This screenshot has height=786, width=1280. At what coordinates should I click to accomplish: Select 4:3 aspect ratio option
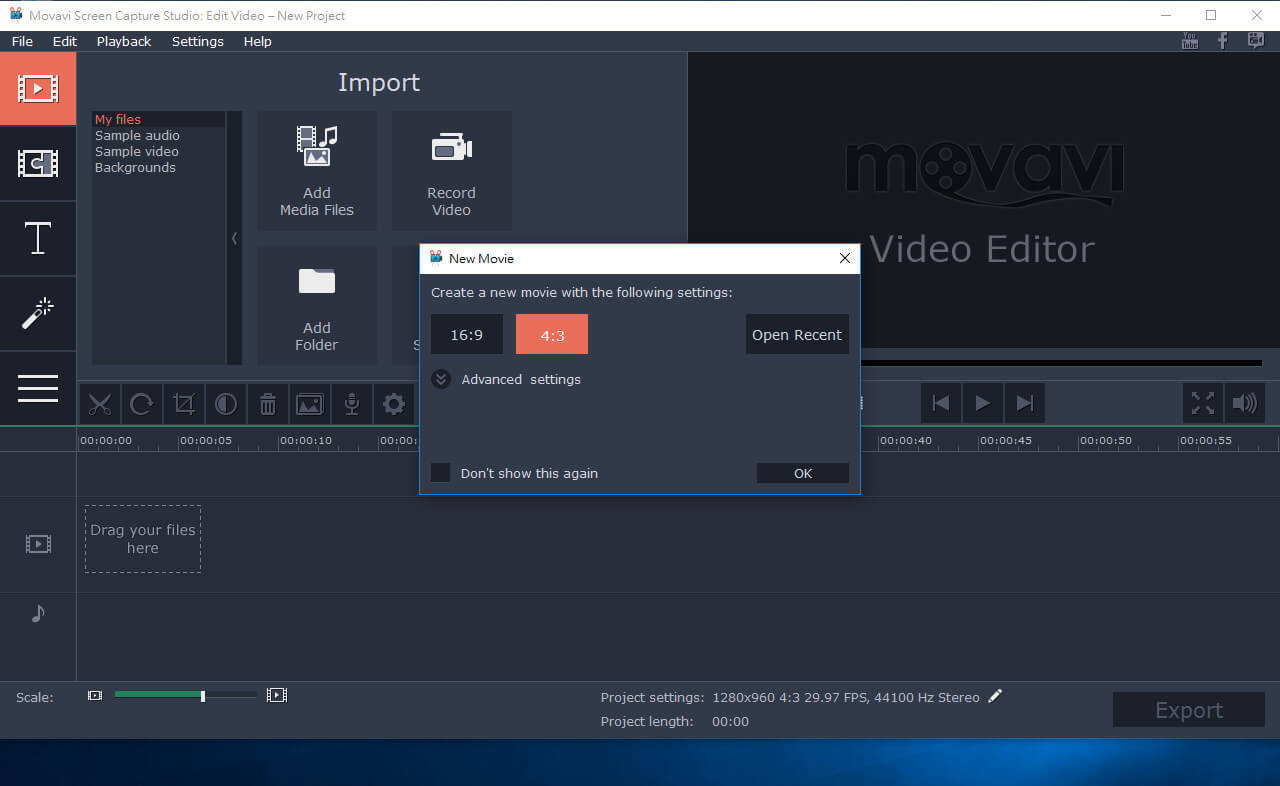[x=552, y=335]
